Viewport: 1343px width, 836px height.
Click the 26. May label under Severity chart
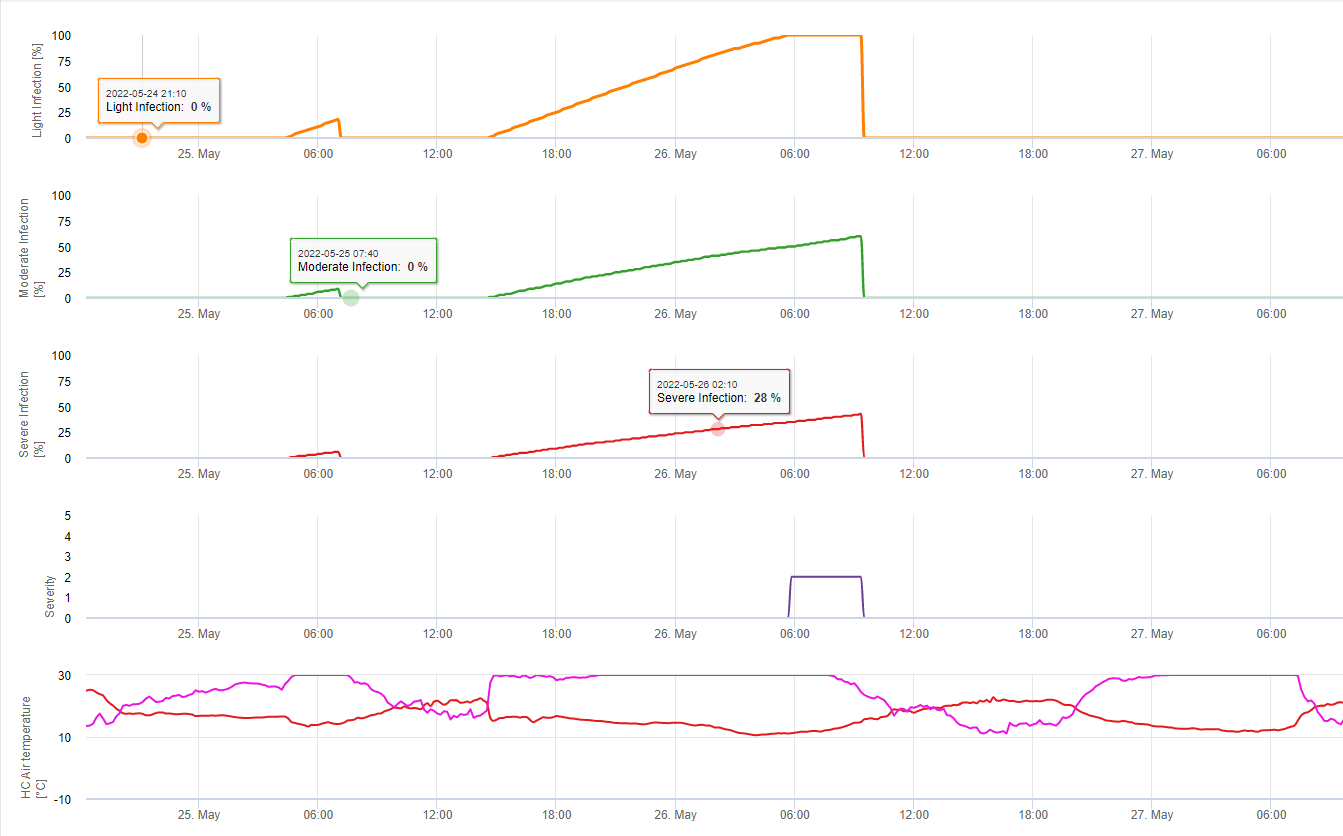pyautogui.click(x=676, y=634)
